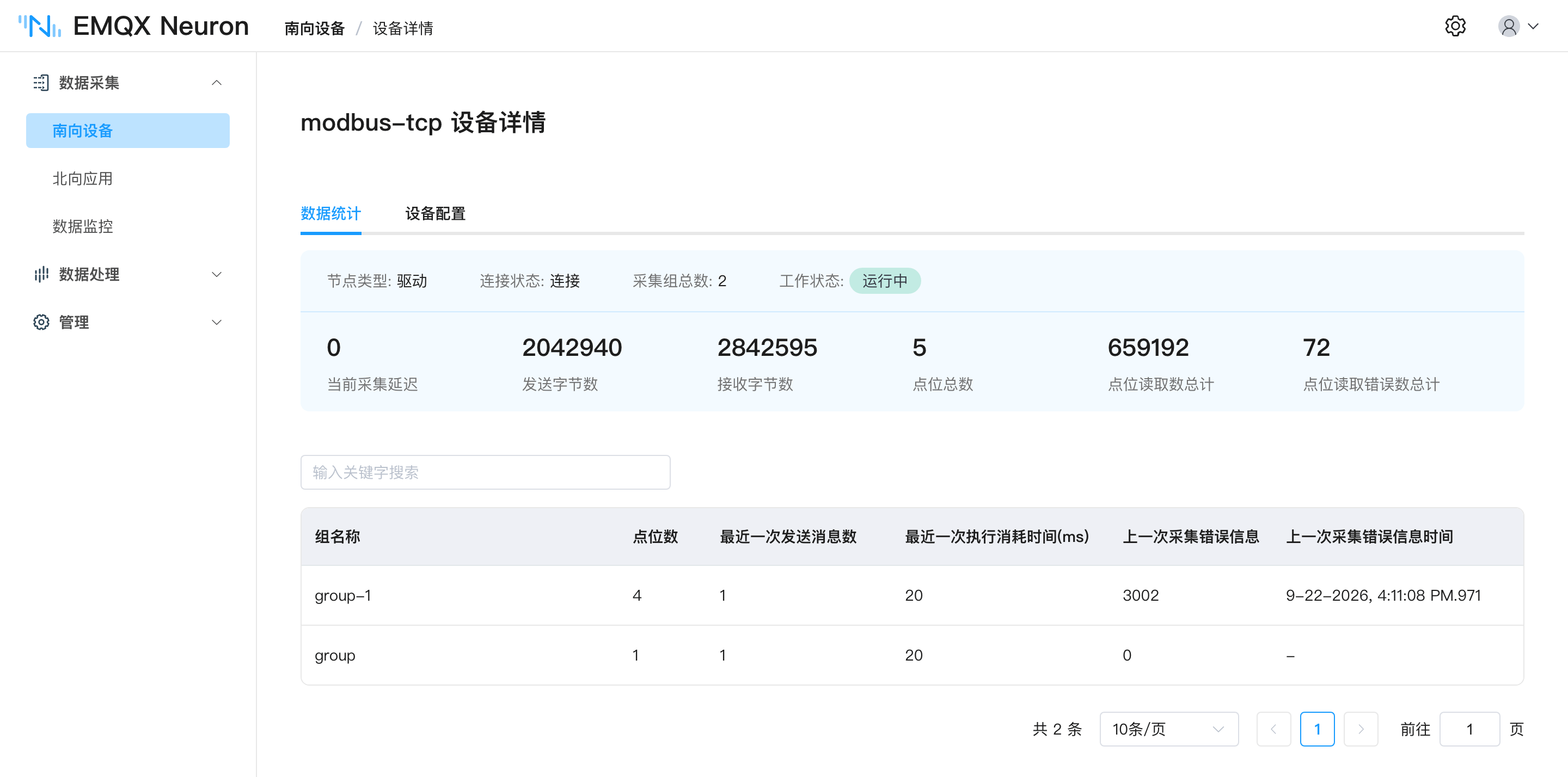Focus the 输入关键字搜索 search field
Screen dimensions: 1568x777
point(485,472)
